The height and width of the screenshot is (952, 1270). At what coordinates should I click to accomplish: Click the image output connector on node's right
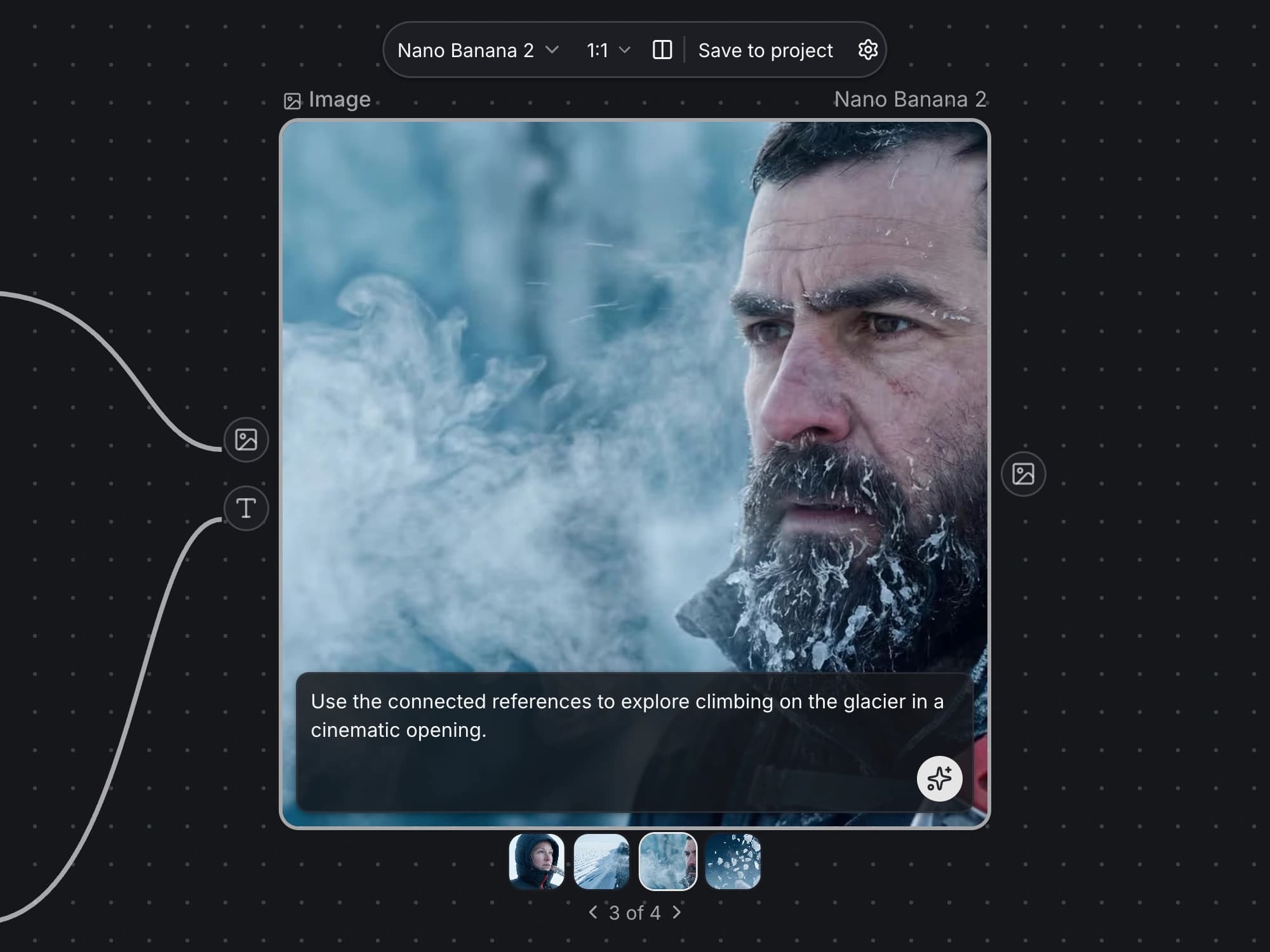tap(1024, 473)
